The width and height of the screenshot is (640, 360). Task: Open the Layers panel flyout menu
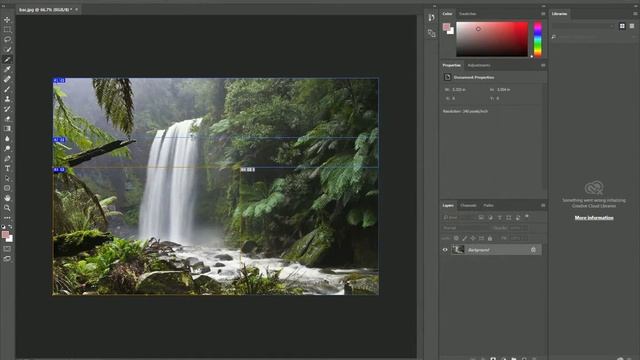543,206
